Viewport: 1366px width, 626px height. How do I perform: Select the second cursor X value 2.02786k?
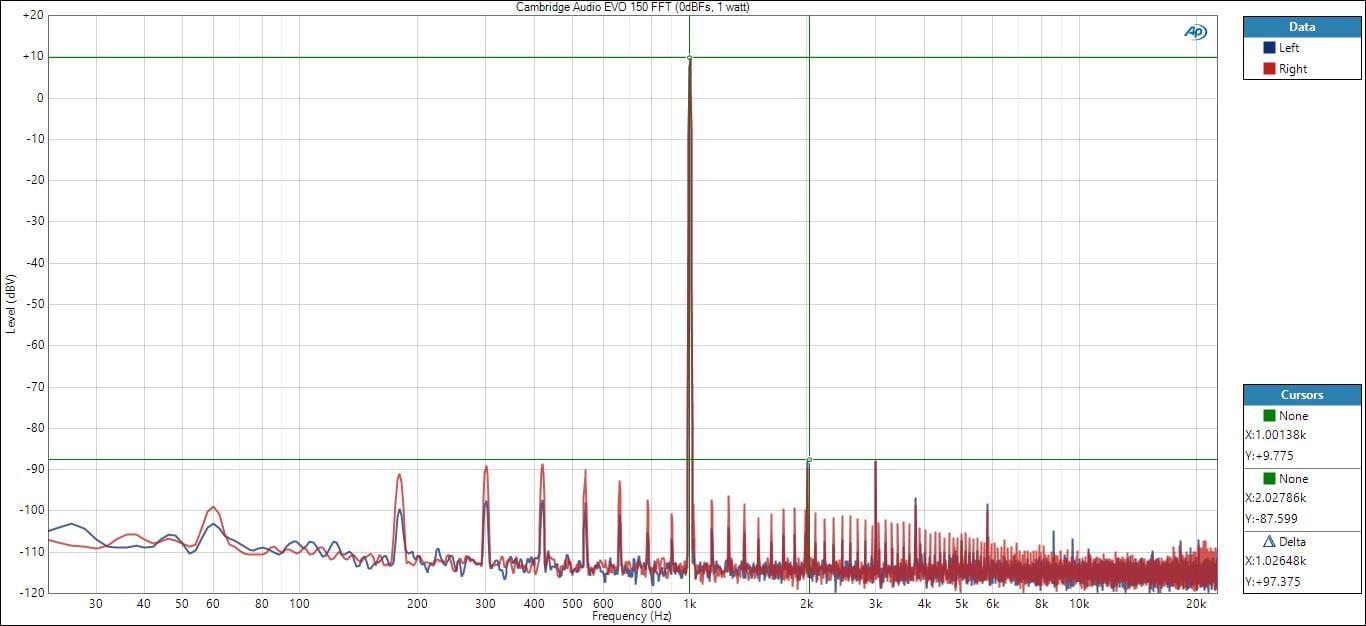click(x=1275, y=498)
